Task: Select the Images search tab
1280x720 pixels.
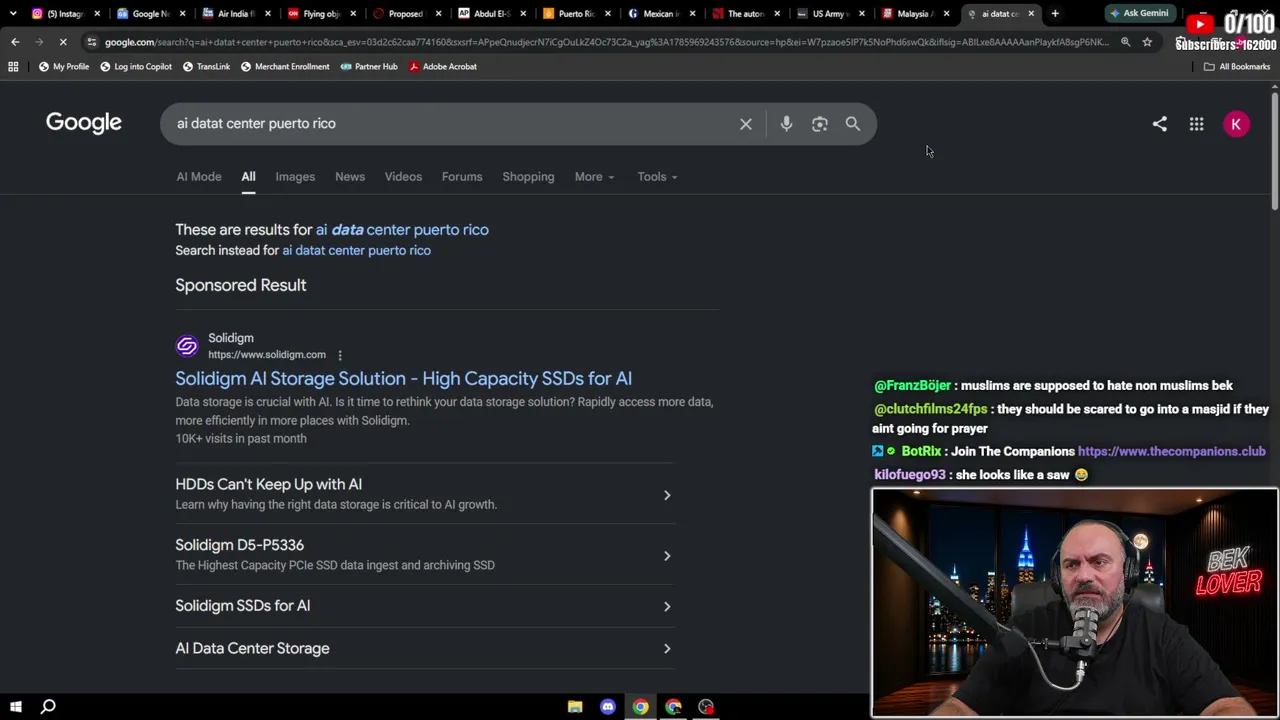Action: (x=295, y=177)
